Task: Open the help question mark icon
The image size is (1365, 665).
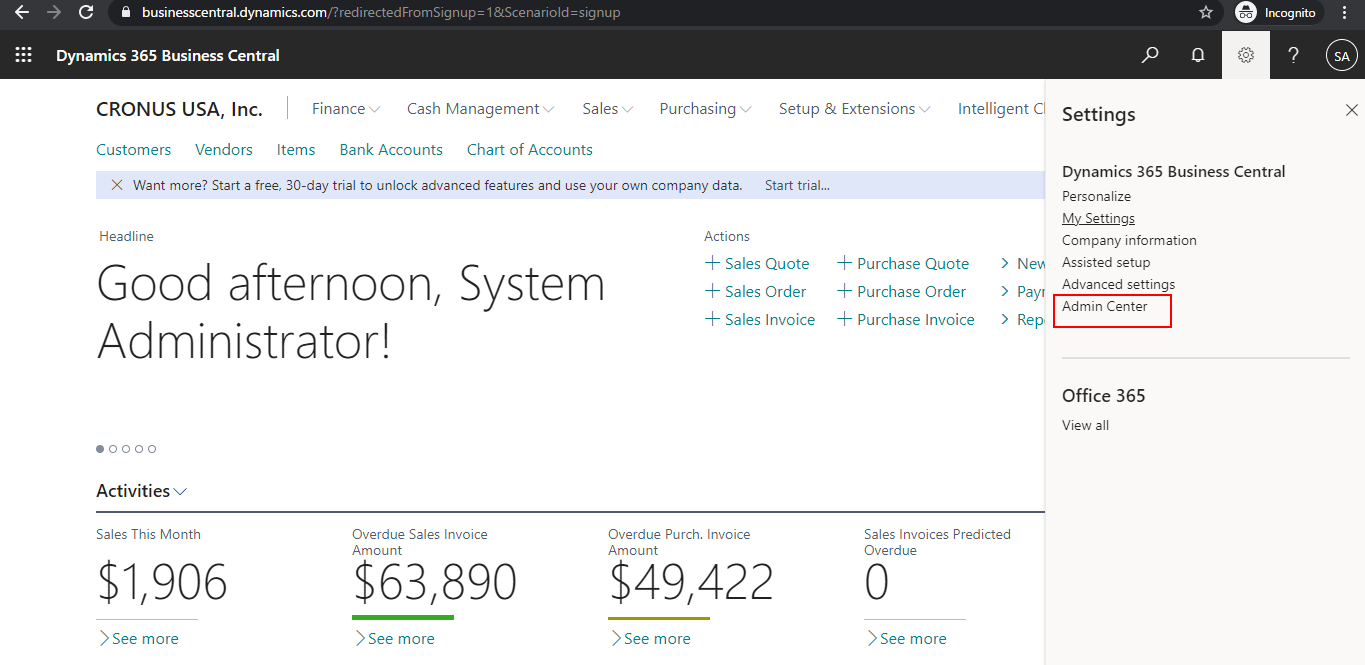Action: (1294, 55)
